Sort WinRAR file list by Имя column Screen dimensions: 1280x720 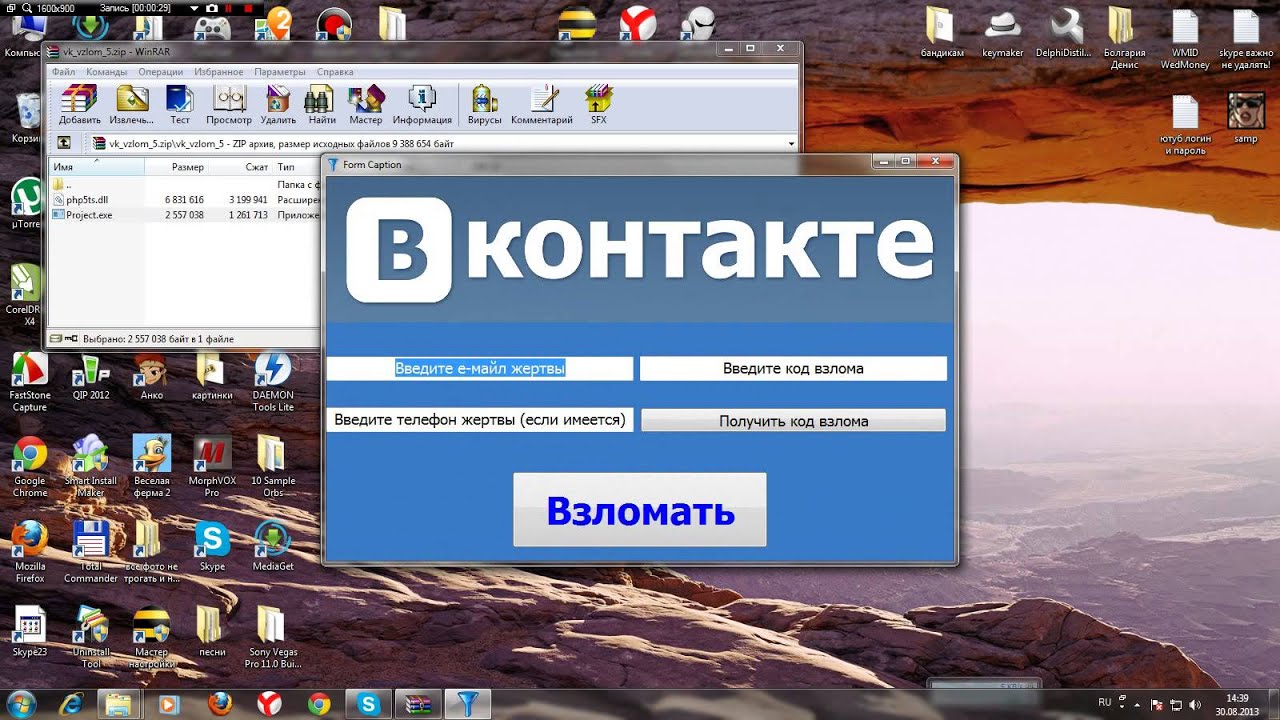coord(97,167)
